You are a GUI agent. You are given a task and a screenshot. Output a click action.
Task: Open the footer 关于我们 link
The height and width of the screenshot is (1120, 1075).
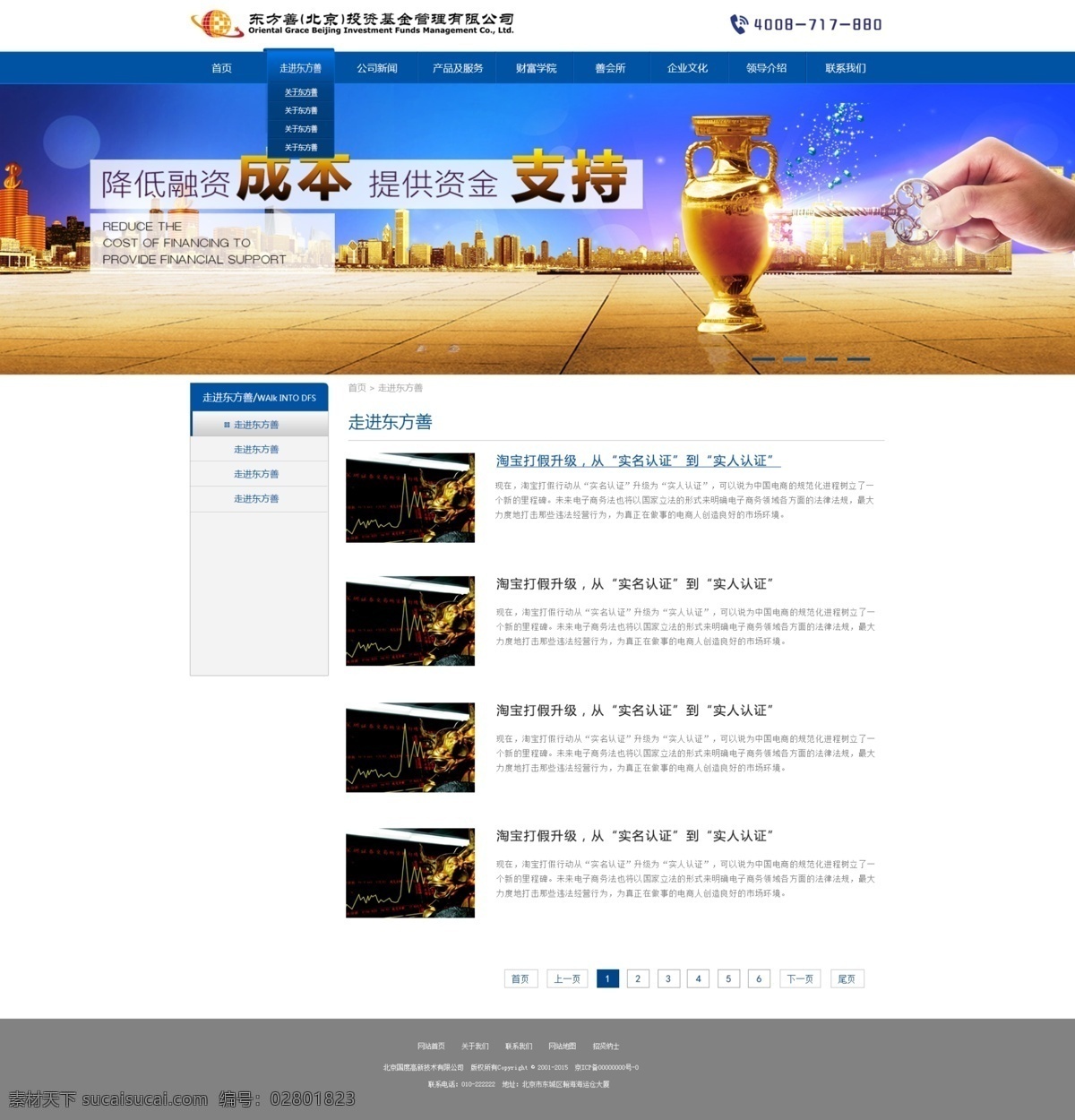click(x=475, y=1047)
